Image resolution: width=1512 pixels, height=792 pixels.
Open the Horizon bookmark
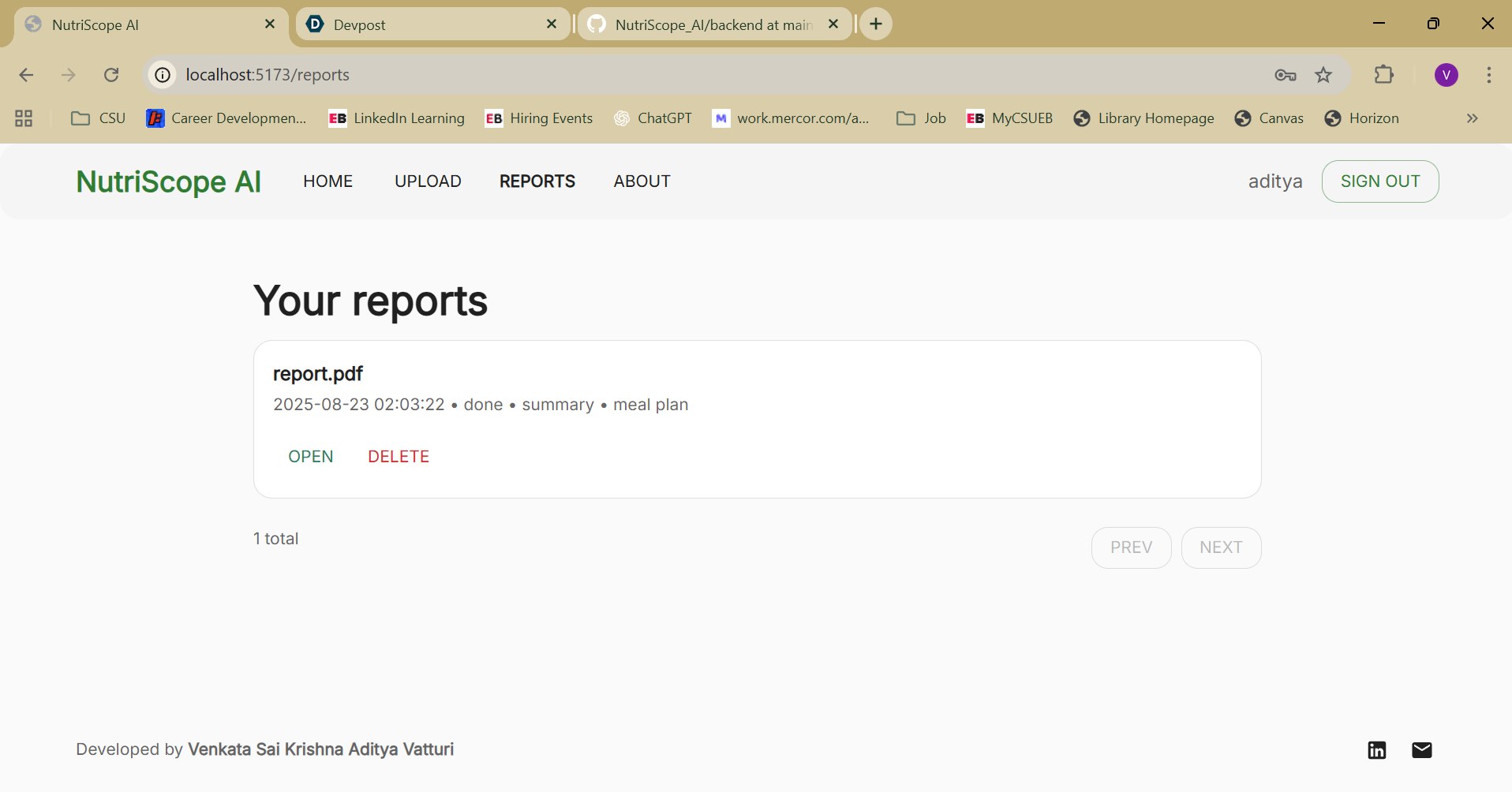[x=1362, y=118]
